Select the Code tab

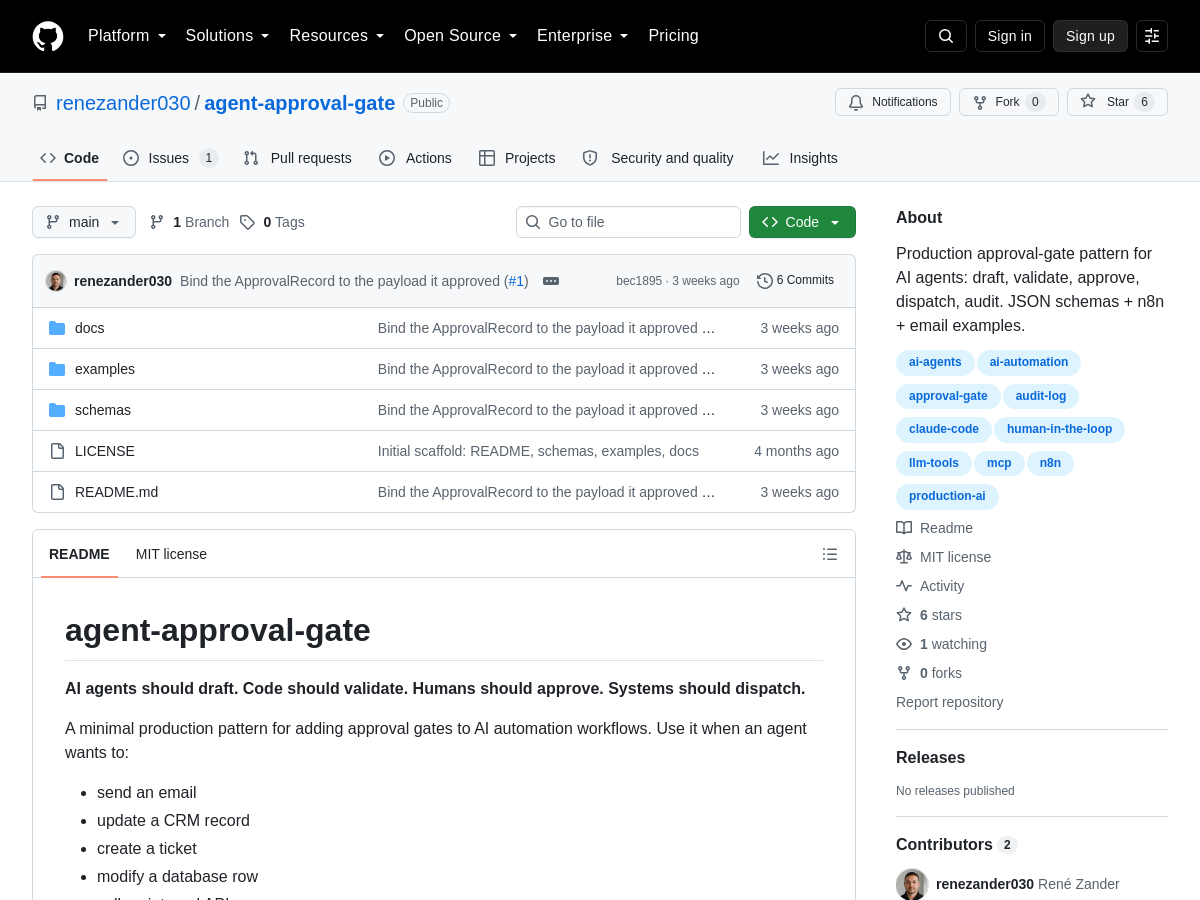[x=70, y=158]
